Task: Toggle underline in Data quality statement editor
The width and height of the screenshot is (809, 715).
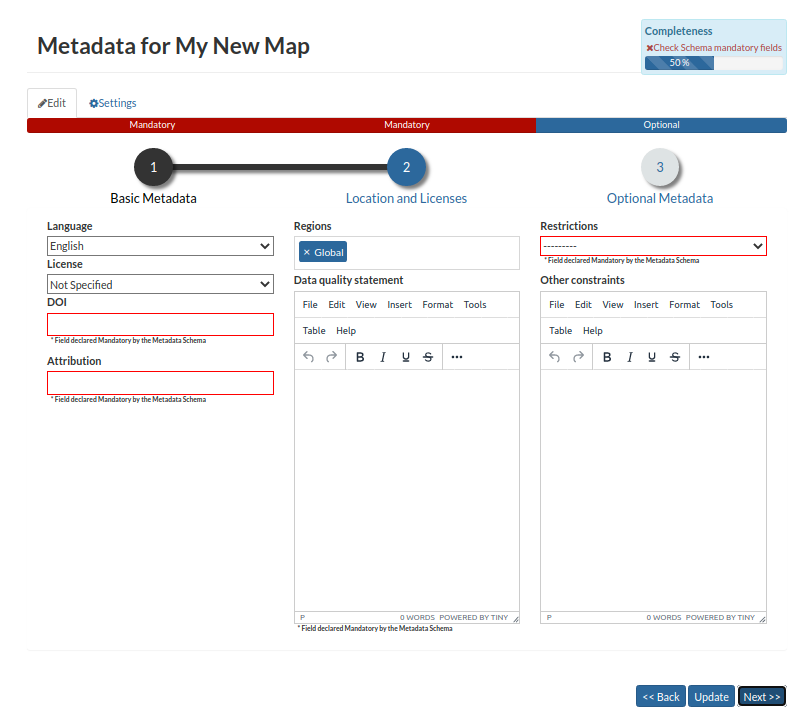Action: point(406,357)
